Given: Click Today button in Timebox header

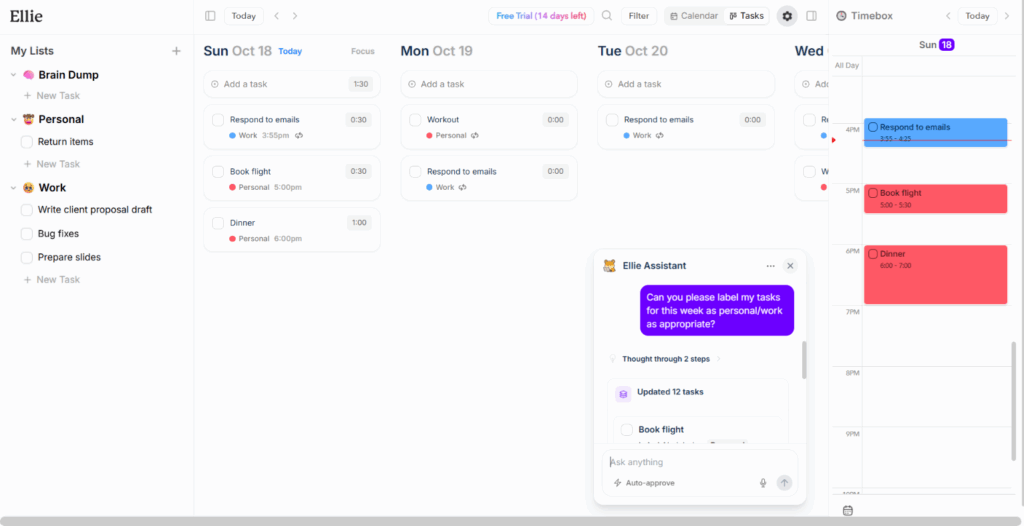Looking at the screenshot, I should pos(978,16).
